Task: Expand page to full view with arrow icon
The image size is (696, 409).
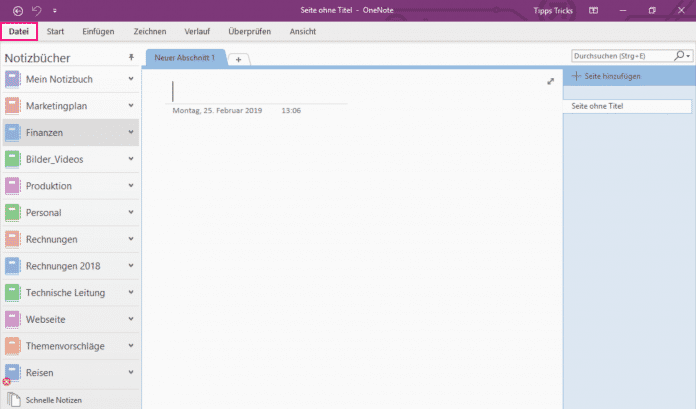Action: 550,81
